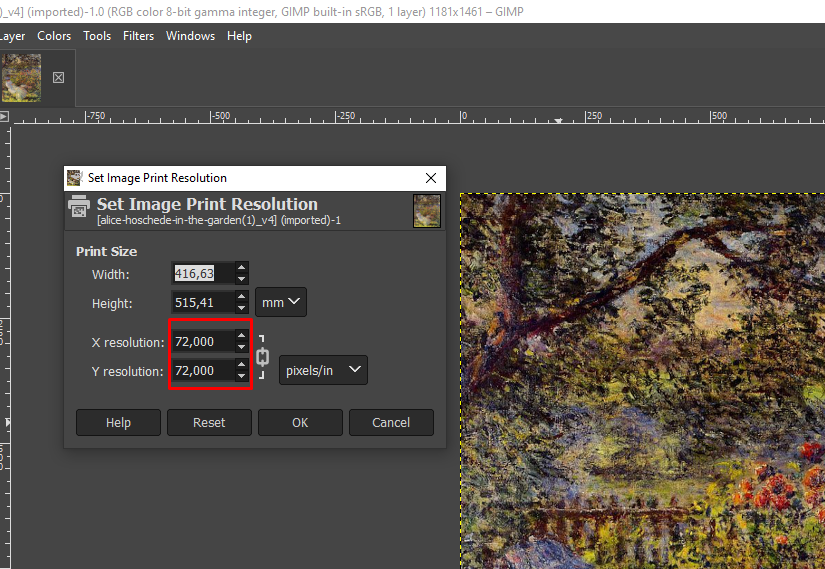The image size is (825, 569).
Task: Click the Height input field
Action: click(203, 302)
